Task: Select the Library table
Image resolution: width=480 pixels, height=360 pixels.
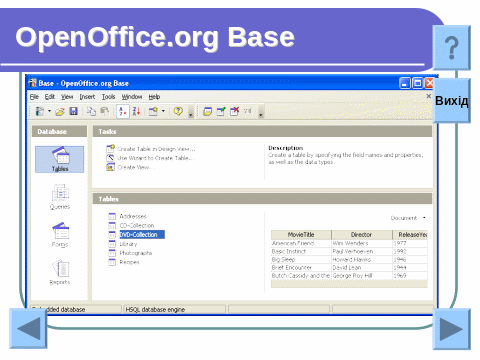Action: (123, 244)
